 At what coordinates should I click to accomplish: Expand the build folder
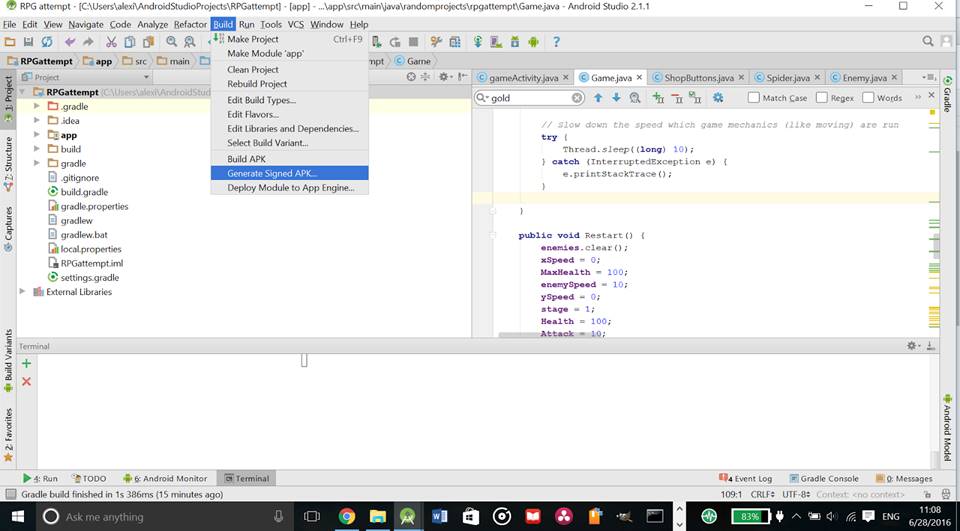(37, 149)
